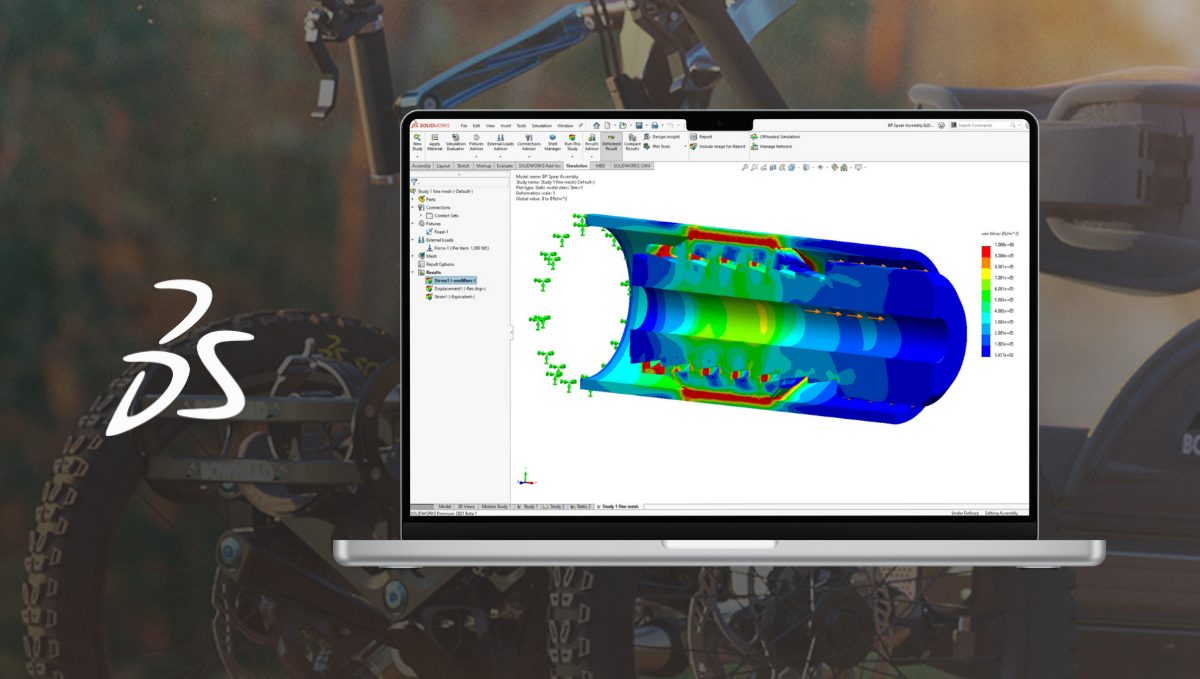Open the Results Advisor

coord(591,142)
